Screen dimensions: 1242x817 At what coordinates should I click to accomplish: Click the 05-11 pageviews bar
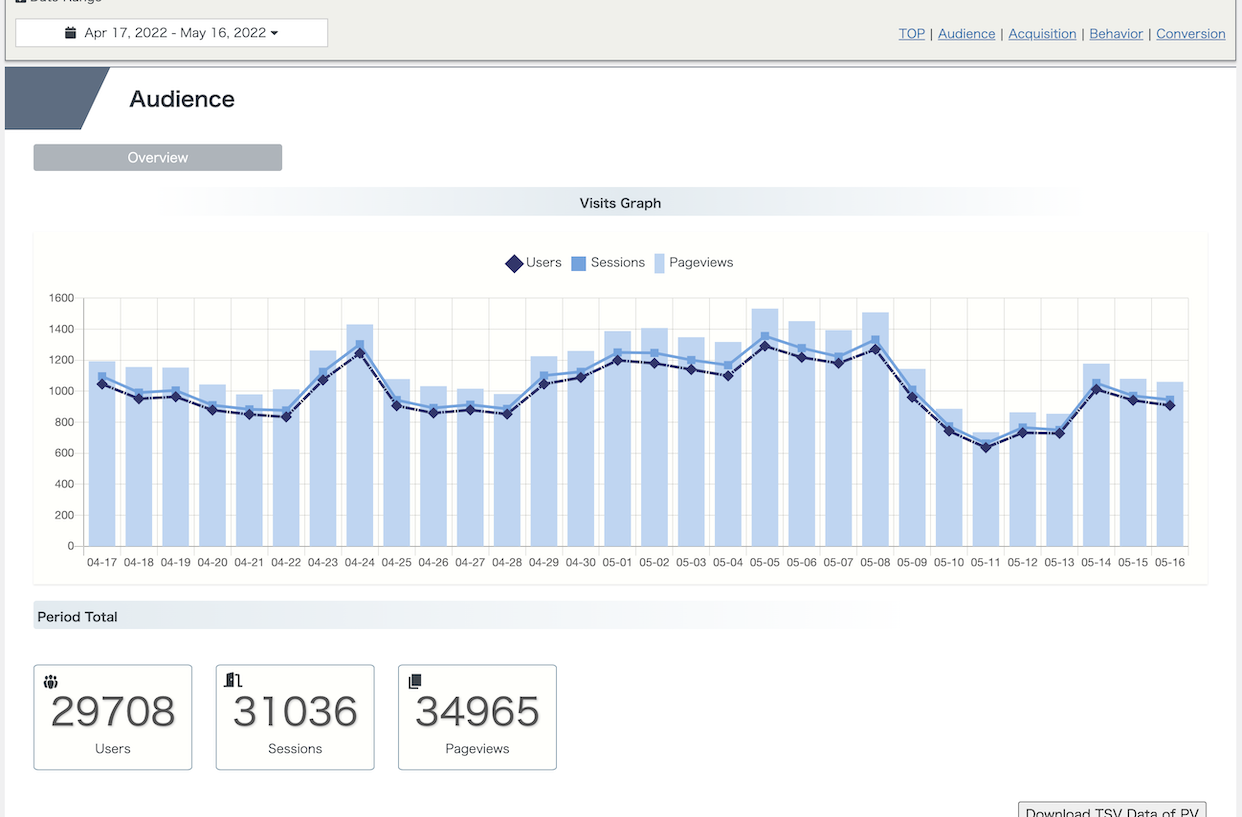[x=986, y=490]
